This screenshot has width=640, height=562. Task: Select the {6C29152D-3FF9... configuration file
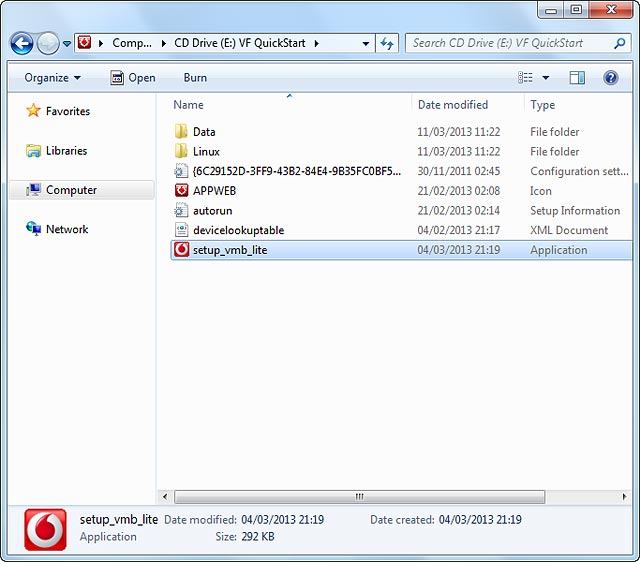tap(297, 171)
